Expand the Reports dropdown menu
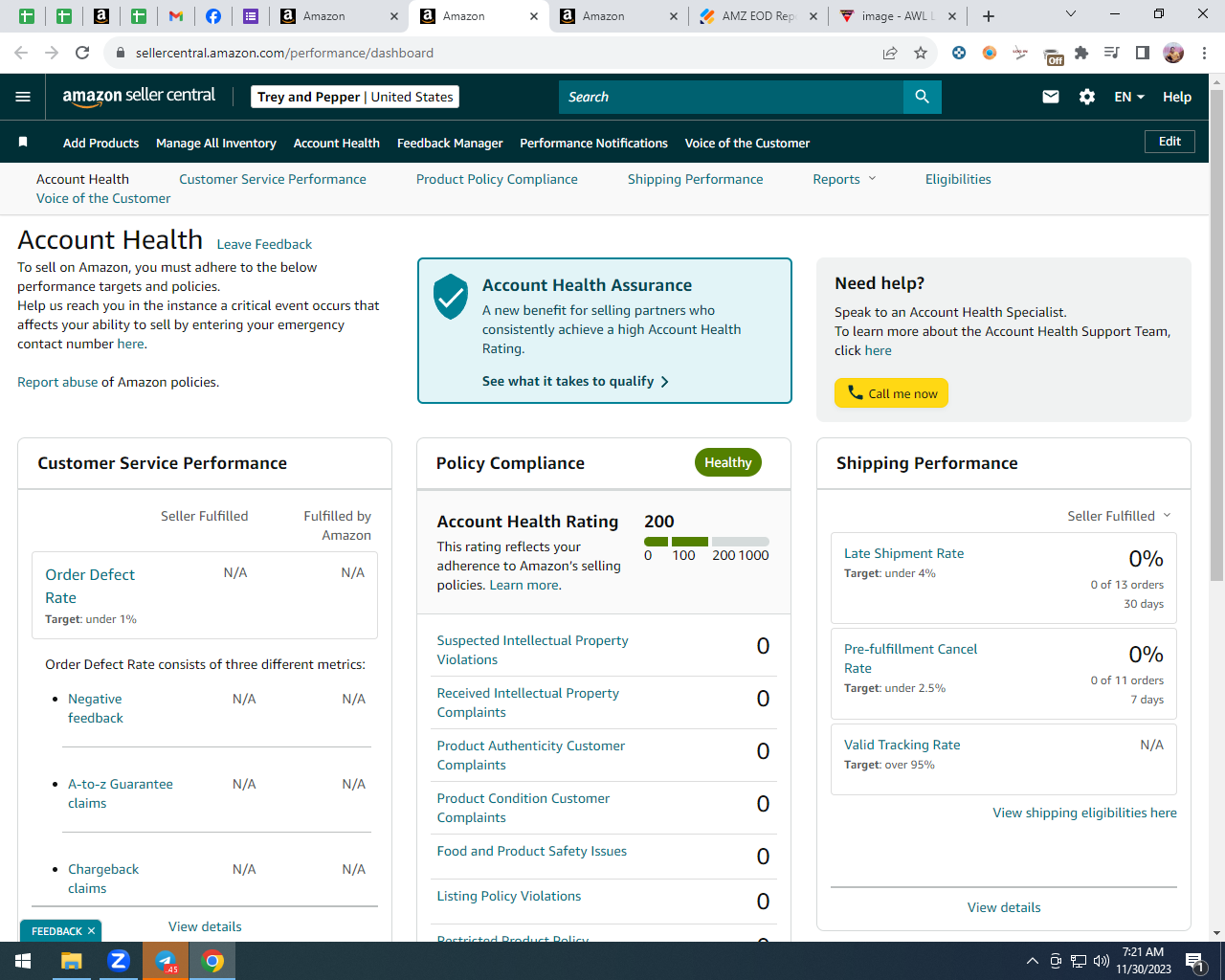 click(x=845, y=179)
